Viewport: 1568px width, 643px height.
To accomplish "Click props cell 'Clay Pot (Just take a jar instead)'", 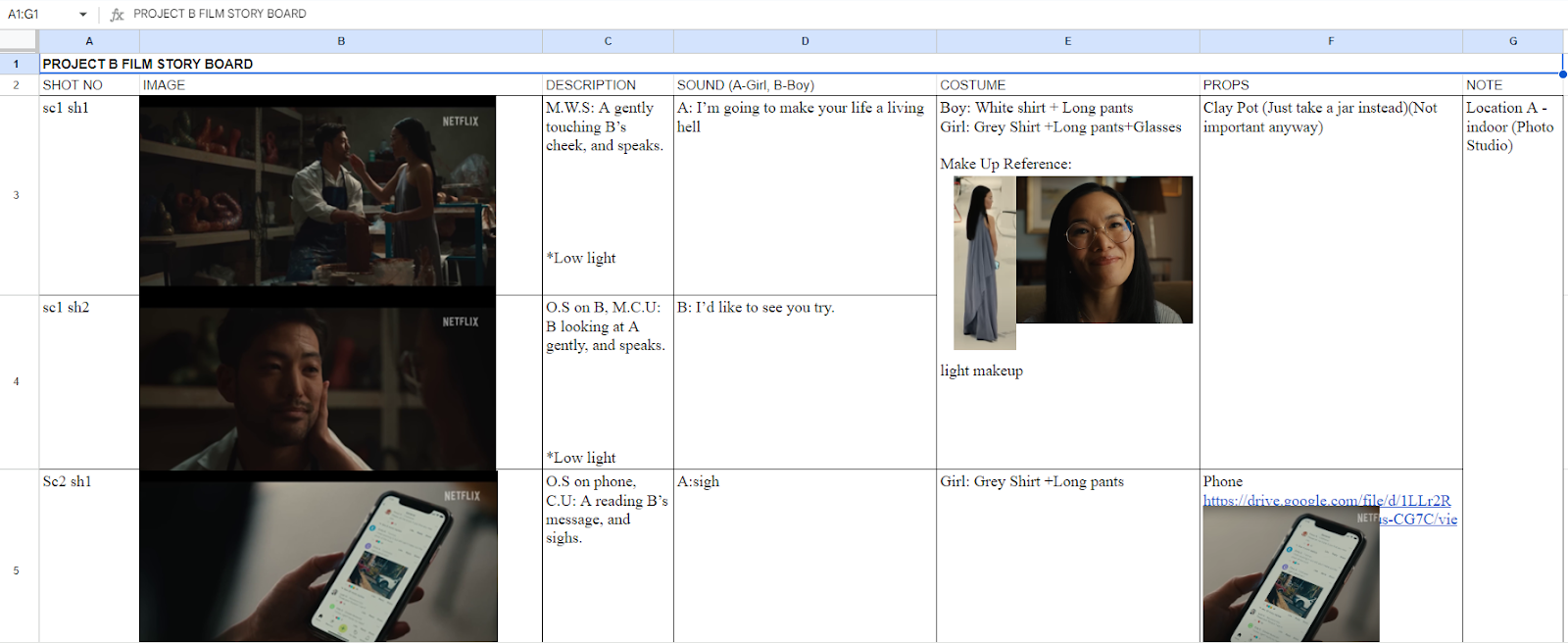I will tap(1331, 281).
